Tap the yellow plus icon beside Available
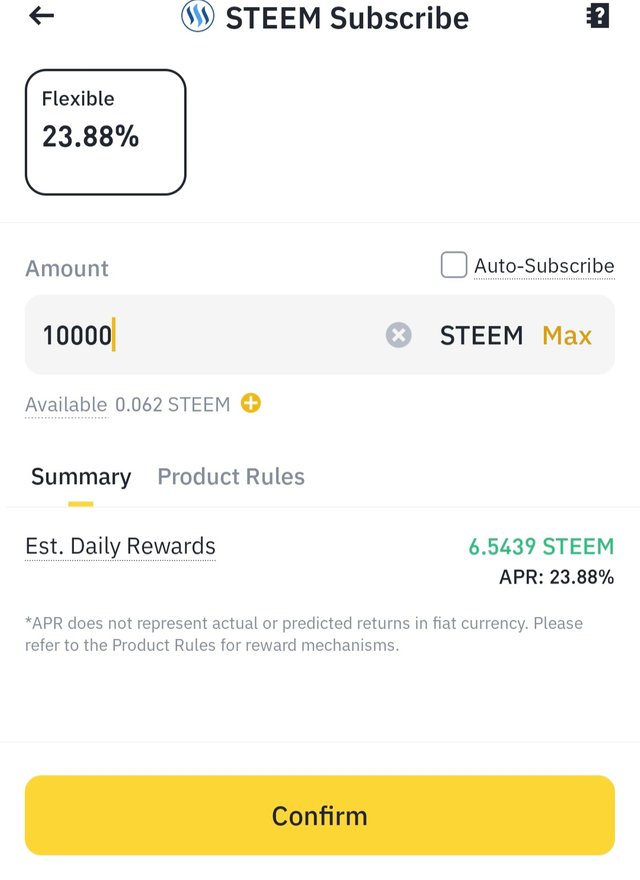This screenshot has width=640, height=880. [251, 403]
